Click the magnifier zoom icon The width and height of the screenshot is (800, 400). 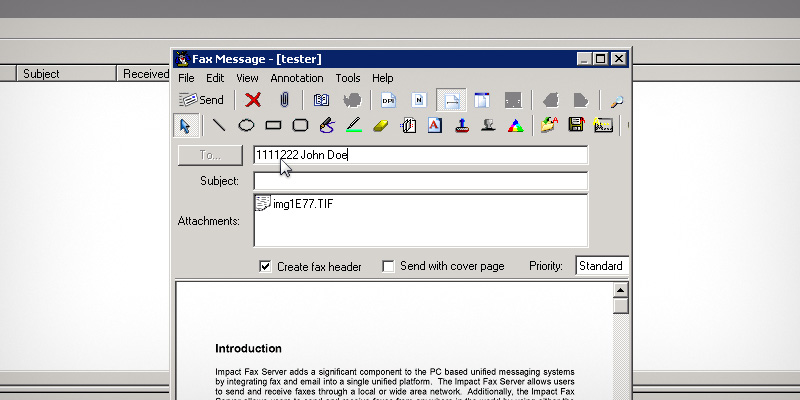[617, 100]
